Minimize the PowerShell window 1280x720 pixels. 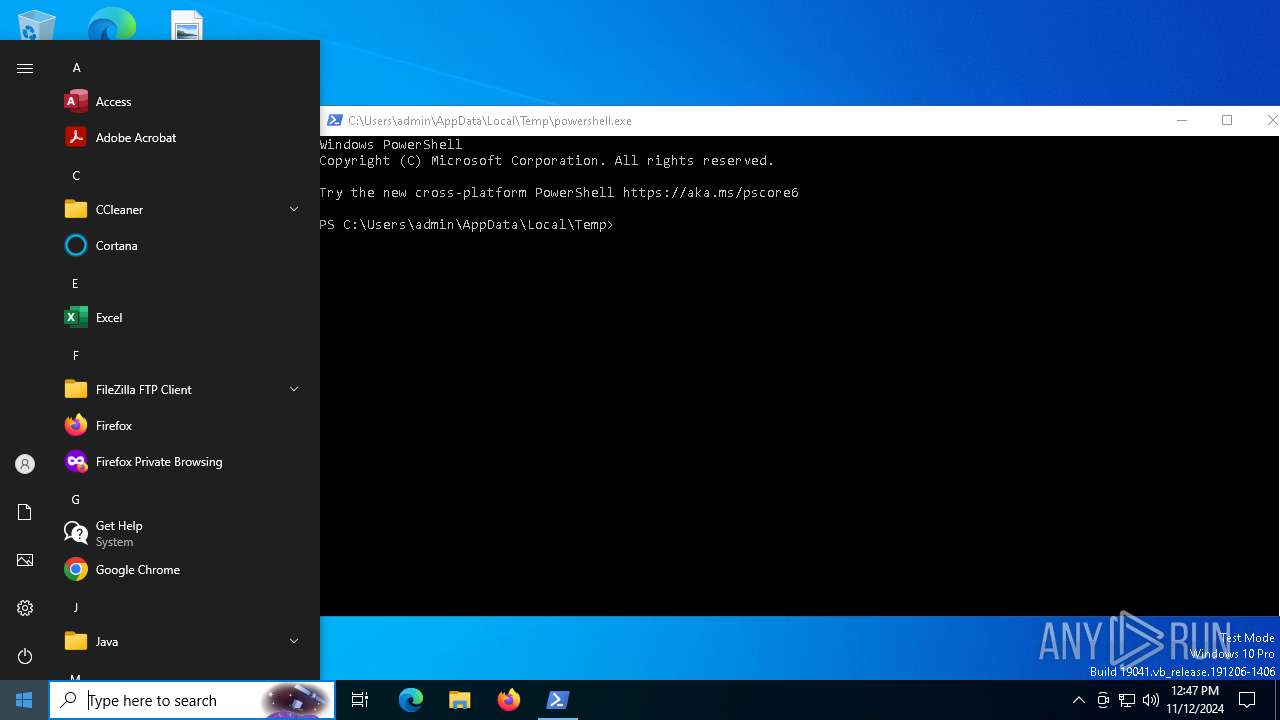pyautogui.click(x=1182, y=120)
